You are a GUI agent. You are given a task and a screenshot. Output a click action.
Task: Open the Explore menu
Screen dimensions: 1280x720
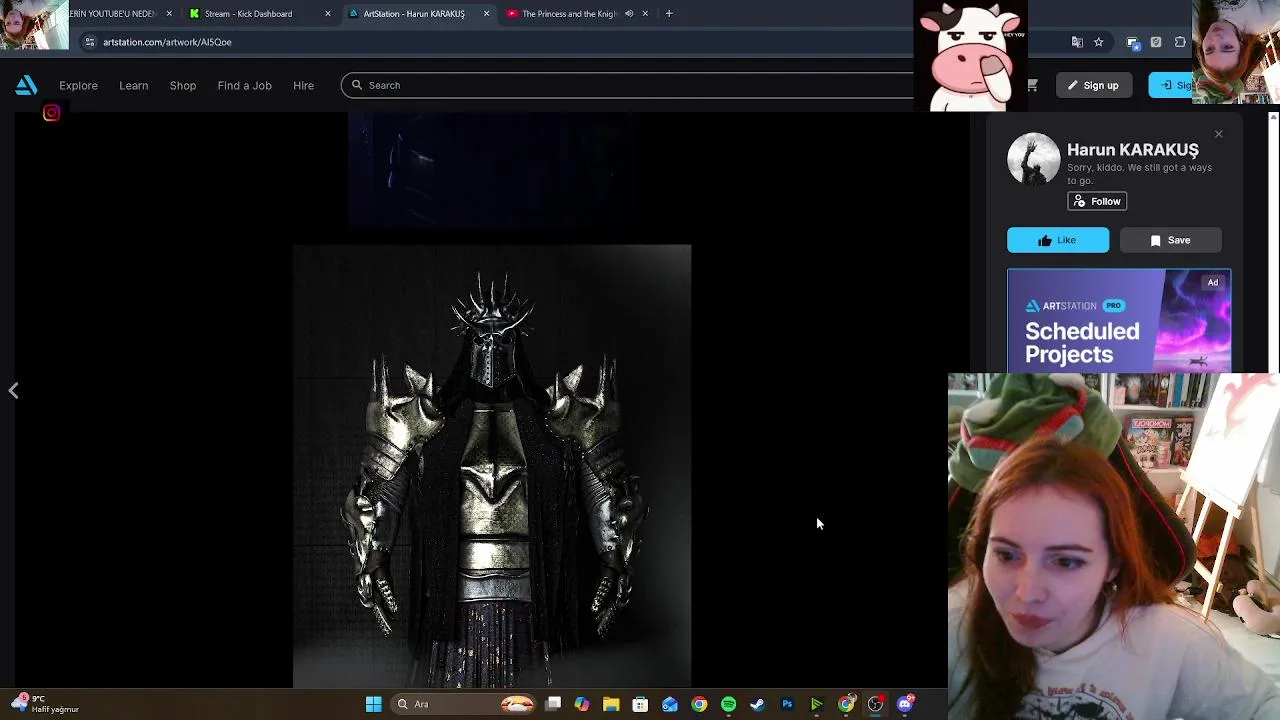(x=78, y=85)
